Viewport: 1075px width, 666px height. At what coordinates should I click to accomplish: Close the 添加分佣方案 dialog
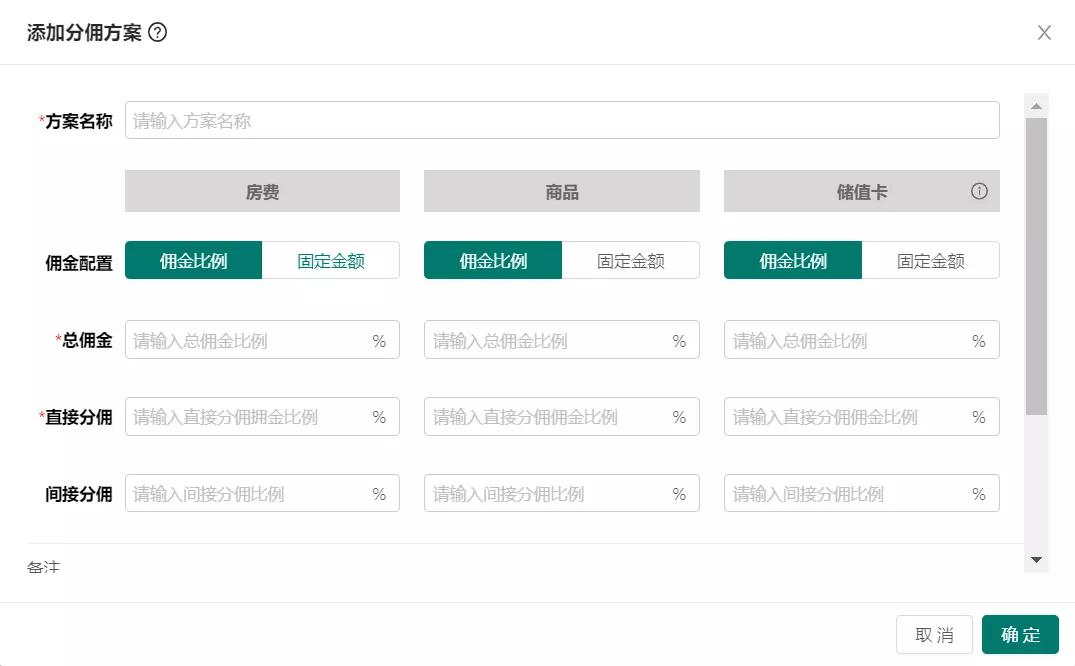pos(1044,32)
